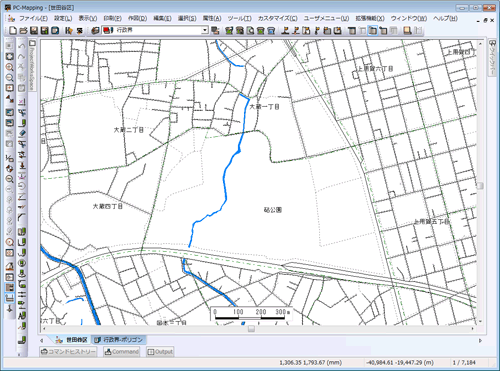This screenshot has height=371, width=500.
Task: Switch to the 世田谷区 document tab
Action: click(71, 340)
